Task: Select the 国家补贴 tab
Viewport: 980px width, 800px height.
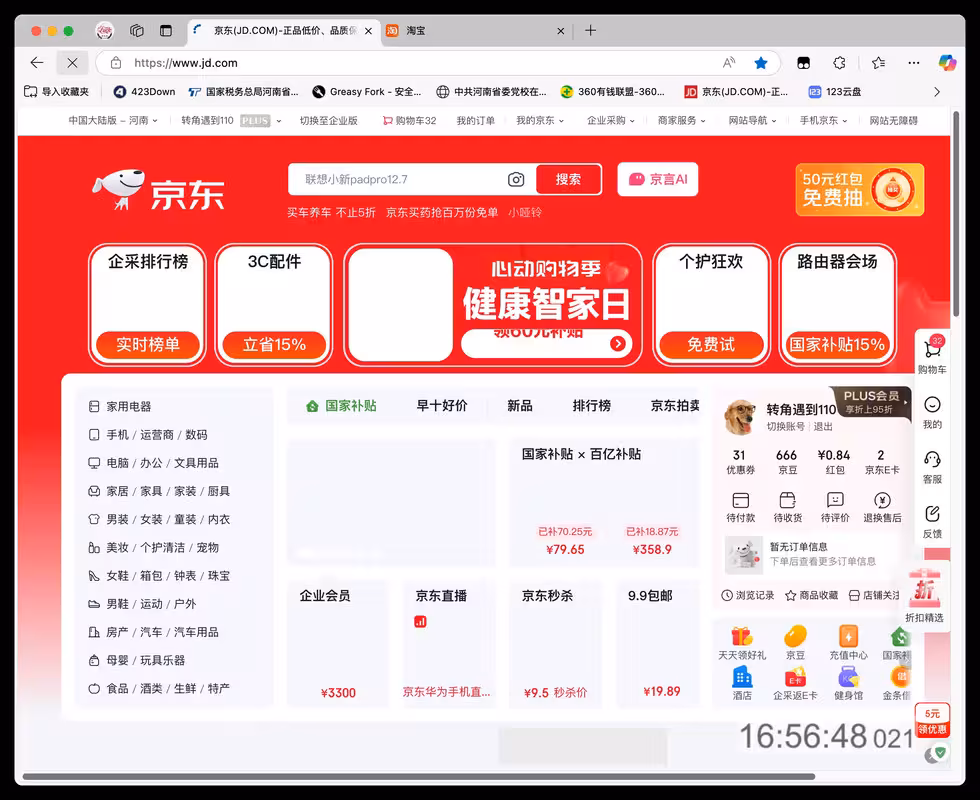Action: click(x=341, y=406)
